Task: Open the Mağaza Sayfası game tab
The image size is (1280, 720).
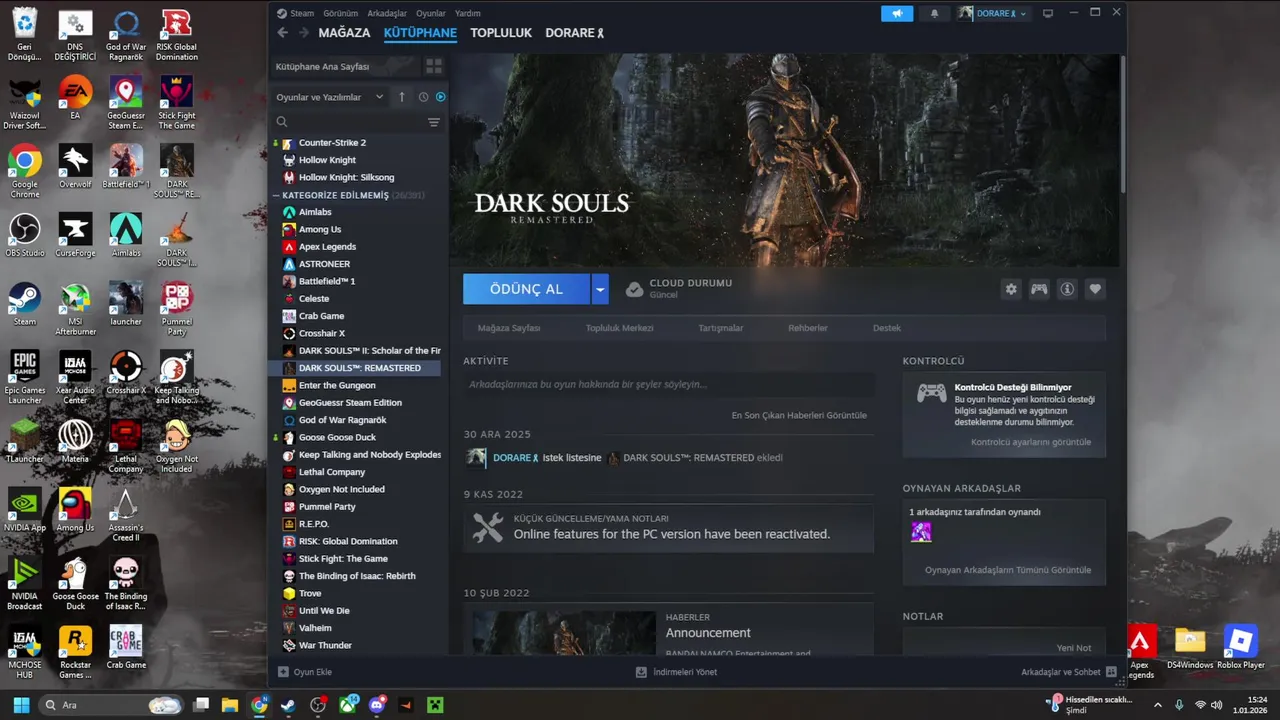Action: (x=509, y=328)
